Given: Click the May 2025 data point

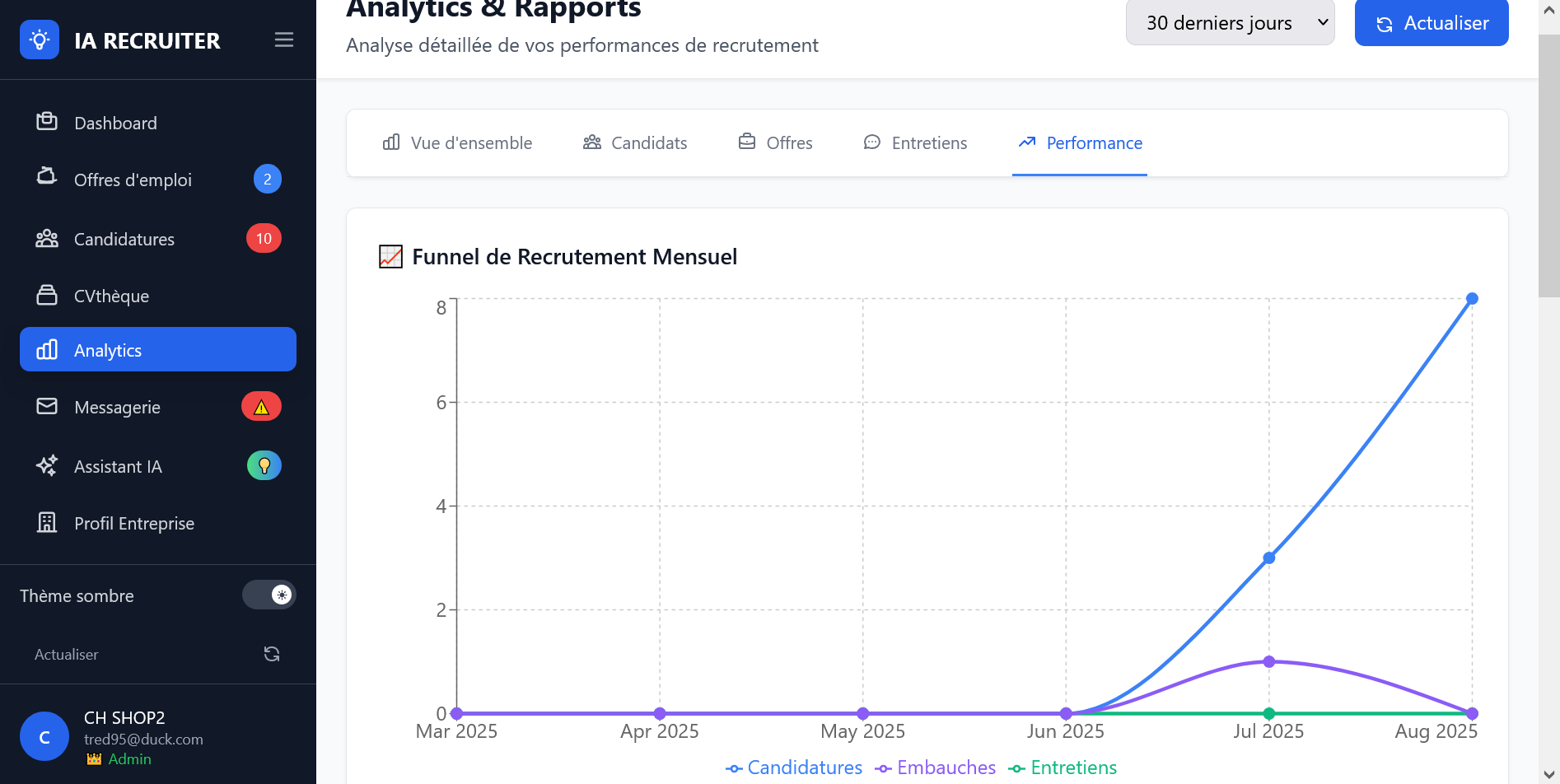Looking at the screenshot, I should [863, 713].
